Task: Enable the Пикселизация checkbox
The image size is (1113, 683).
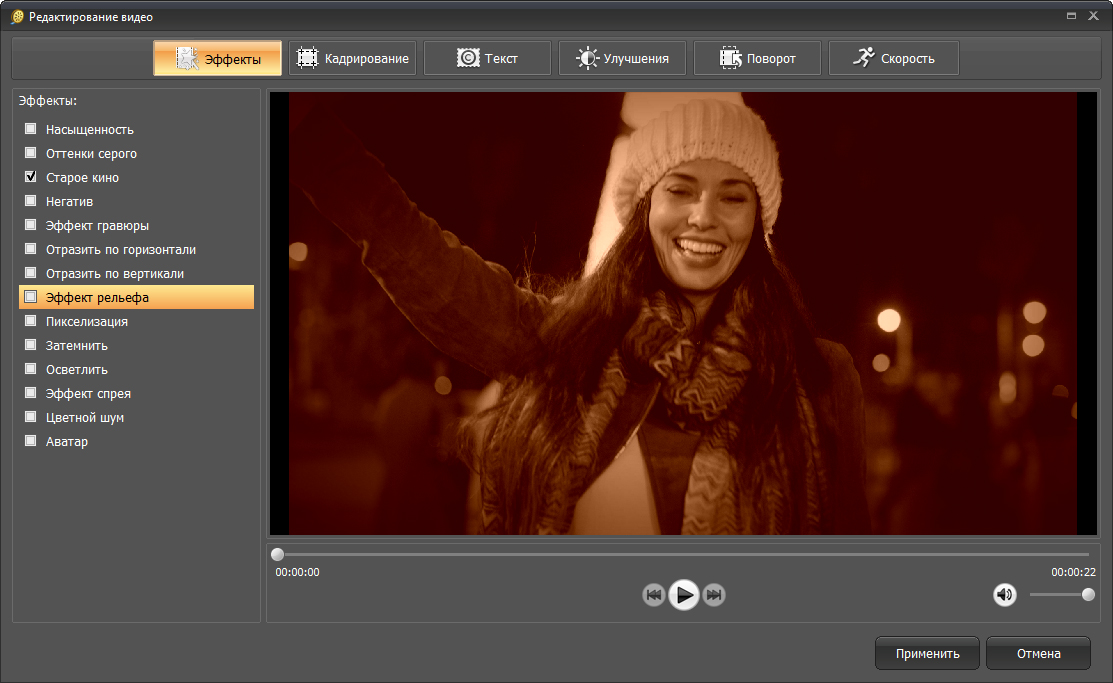Action: (x=31, y=321)
